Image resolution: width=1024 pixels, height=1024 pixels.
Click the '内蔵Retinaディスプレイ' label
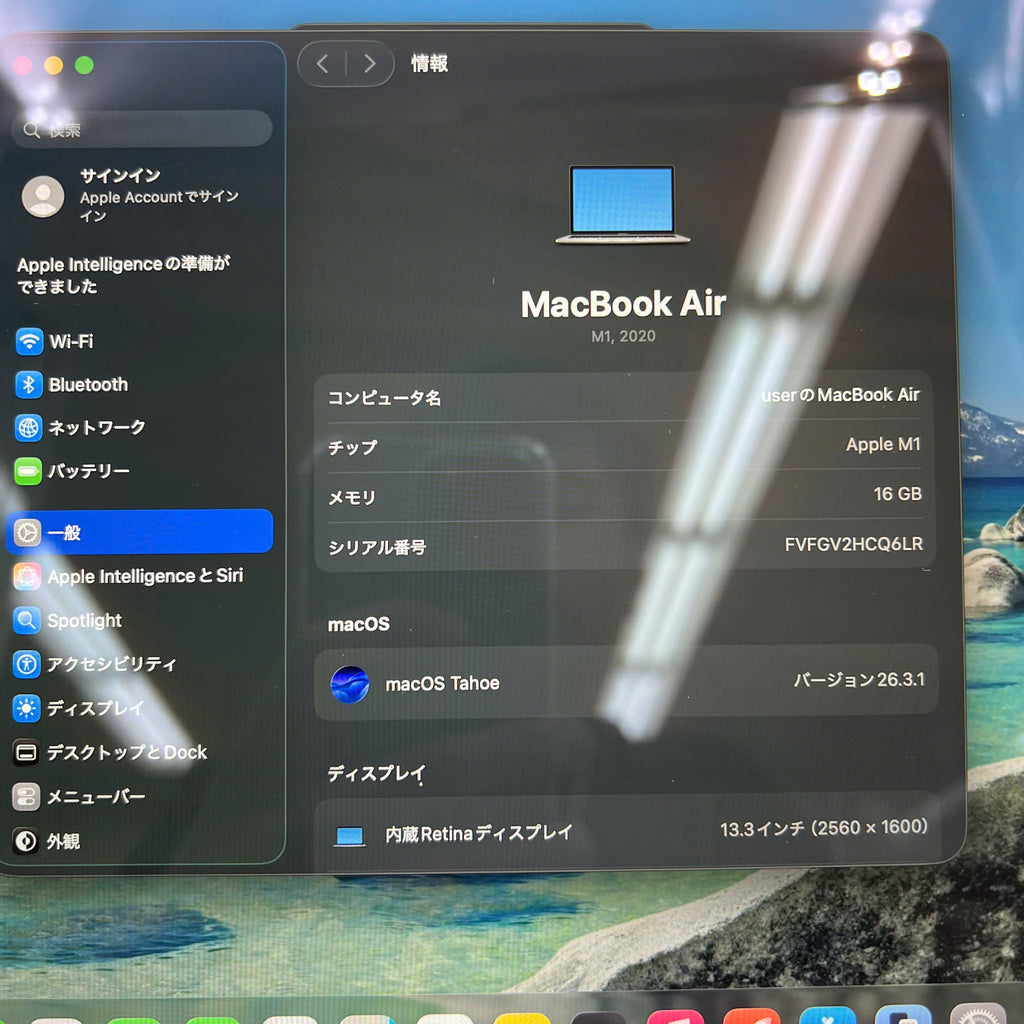click(x=479, y=833)
